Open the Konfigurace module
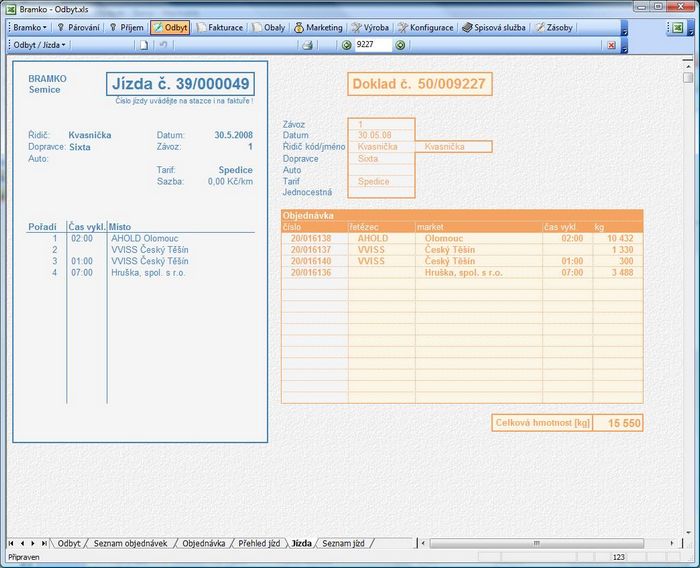Image resolution: width=700 pixels, height=568 pixels. 425,28
